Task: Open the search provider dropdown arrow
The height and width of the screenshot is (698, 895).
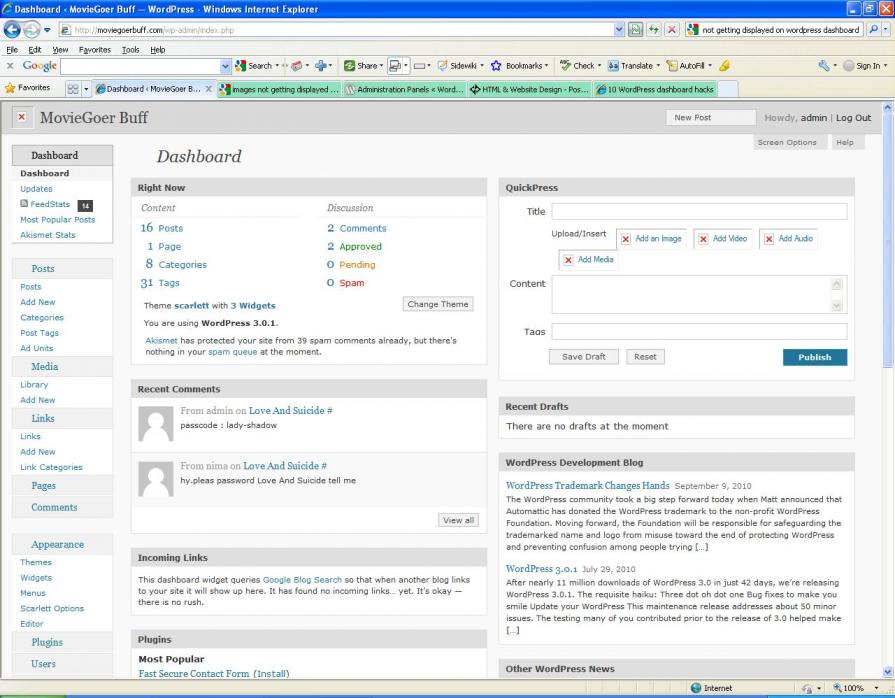Action: [886, 30]
